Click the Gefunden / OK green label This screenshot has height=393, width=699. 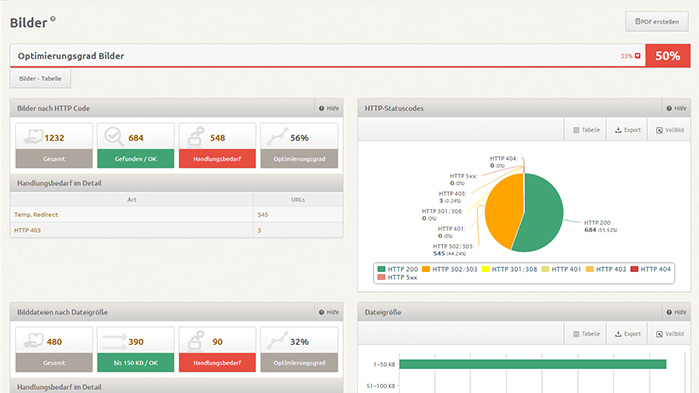136,159
